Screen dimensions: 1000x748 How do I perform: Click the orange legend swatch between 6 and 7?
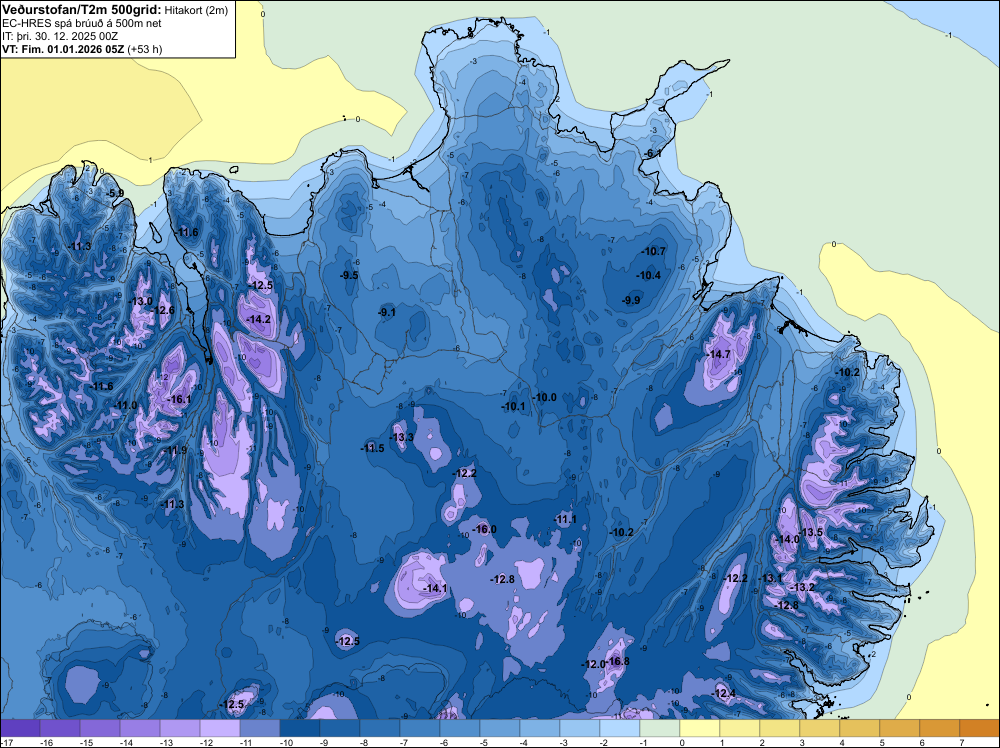(940, 728)
